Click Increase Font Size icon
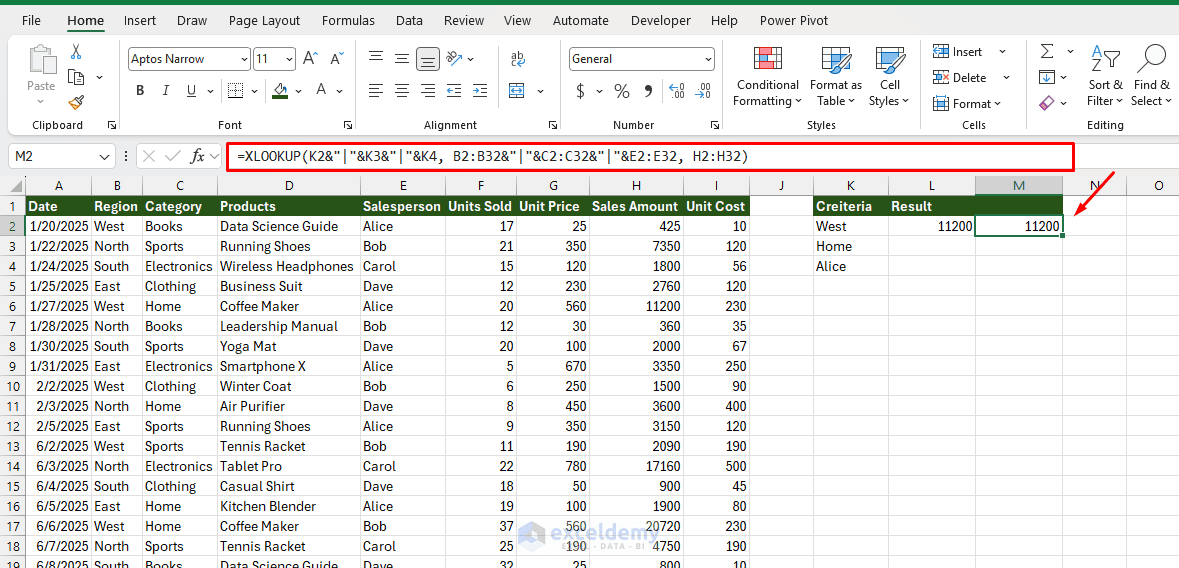The image size is (1179, 568). pyautogui.click(x=310, y=59)
